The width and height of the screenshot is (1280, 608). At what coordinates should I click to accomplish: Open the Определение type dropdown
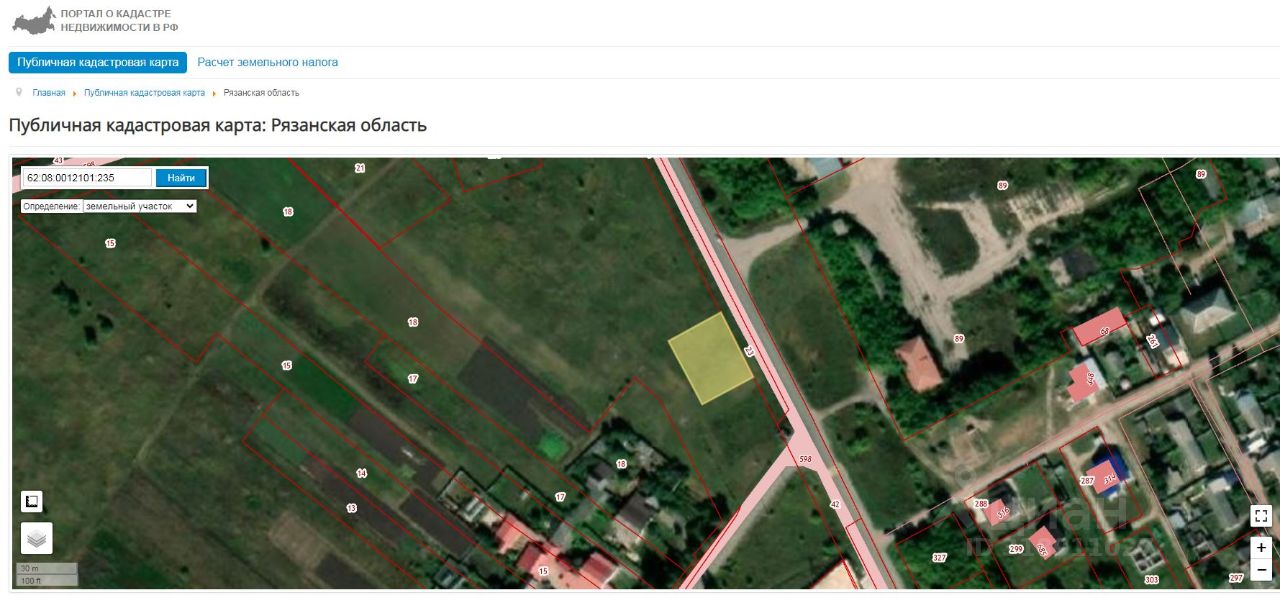tap(140, 206)
